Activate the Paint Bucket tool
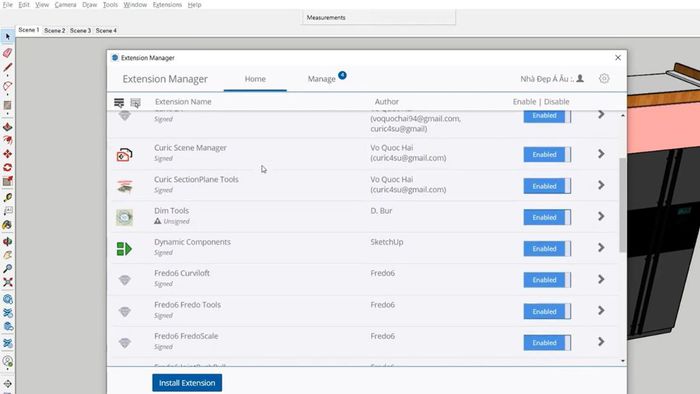 pyautogui.click(x=7, y=225)
